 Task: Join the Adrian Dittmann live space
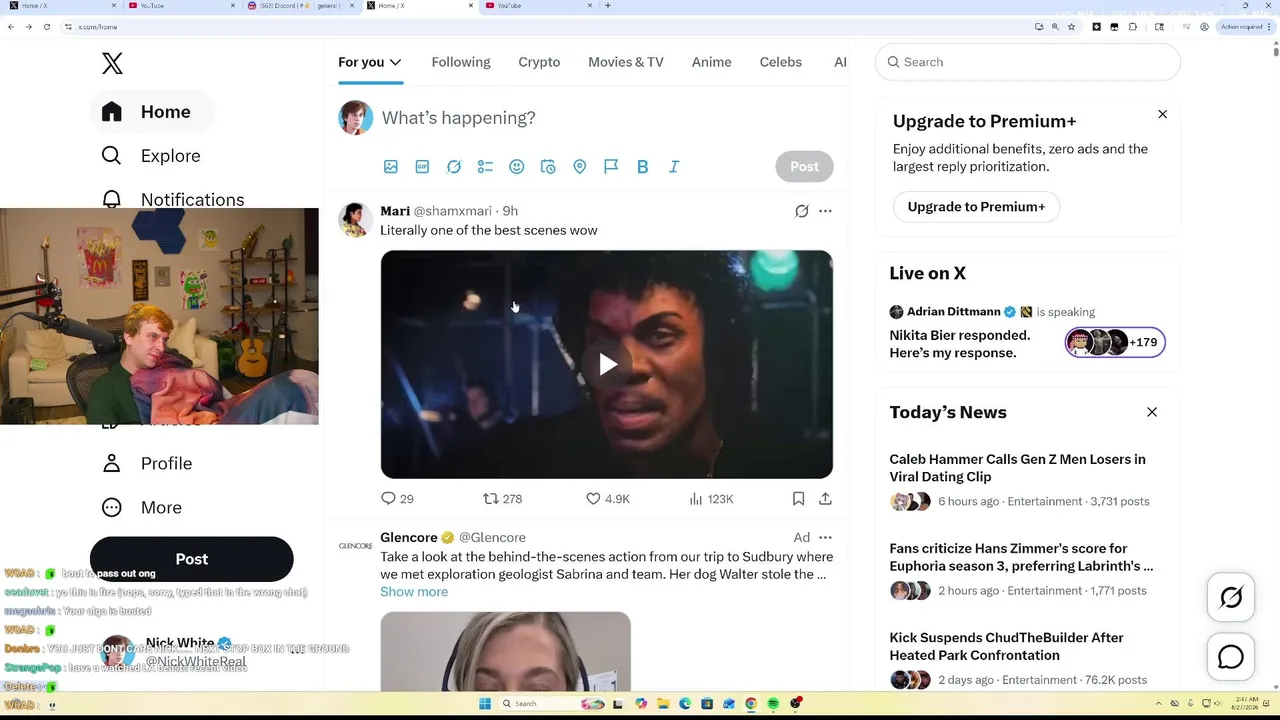1027,332
